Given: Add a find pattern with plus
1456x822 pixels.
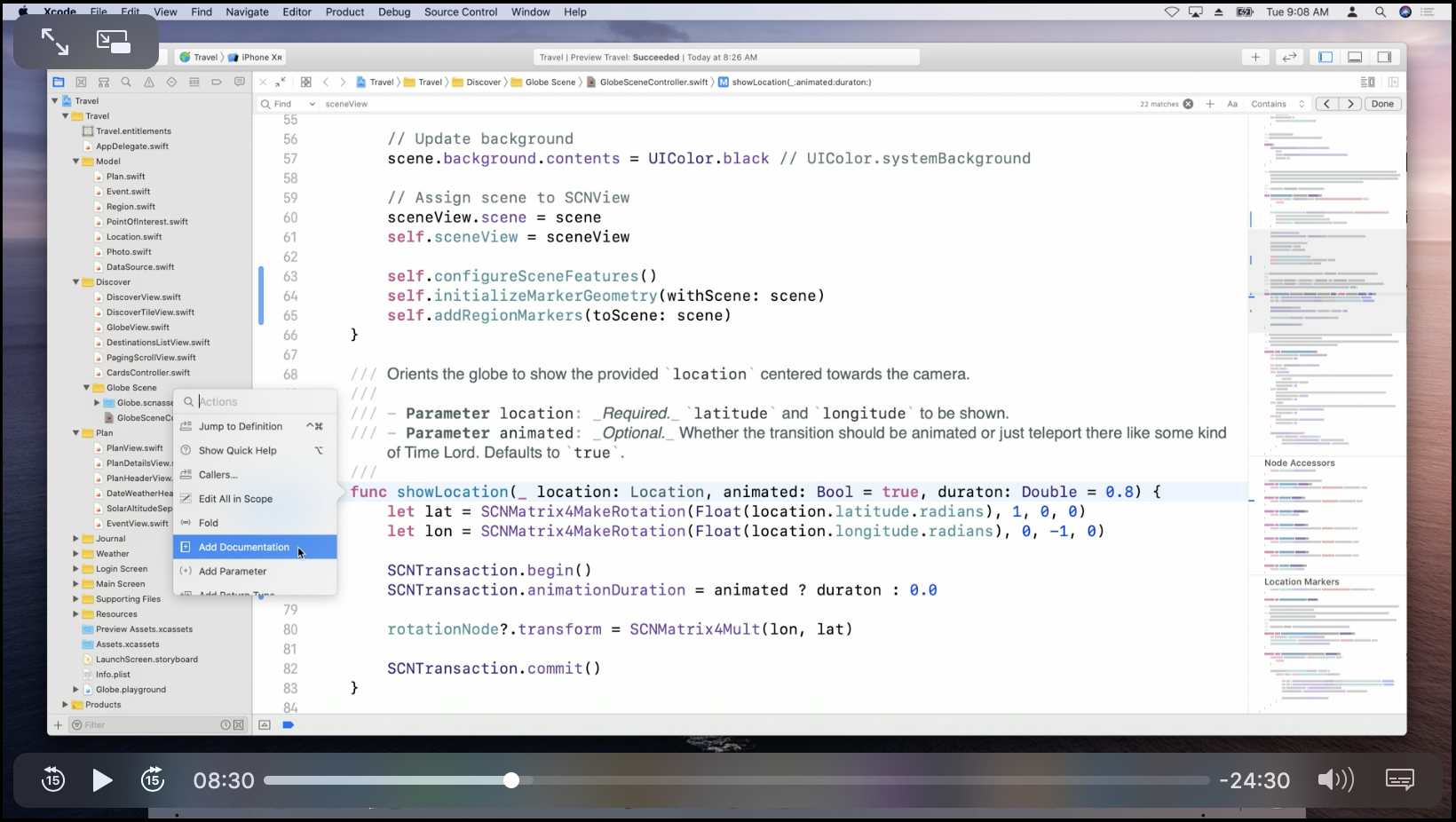Looking at the screenshot, I should pos(1210,104).
